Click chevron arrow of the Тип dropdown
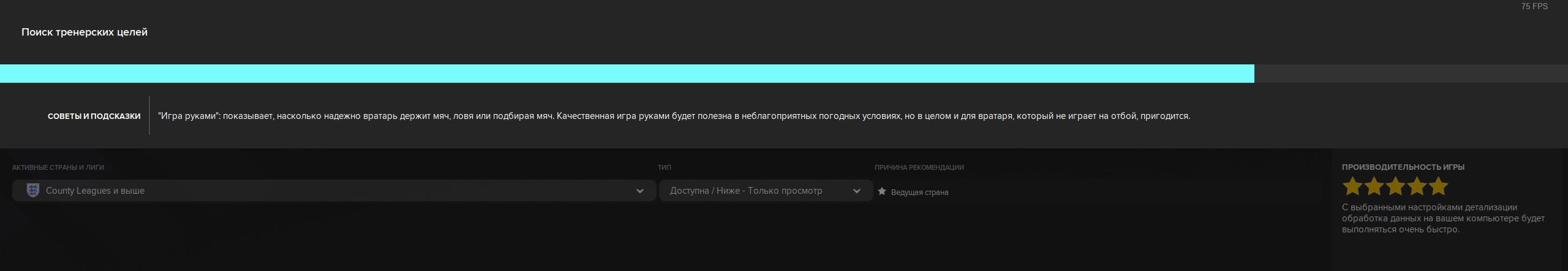The width and height of the screenshot is (1568, 271). click(x=857, y=191)
